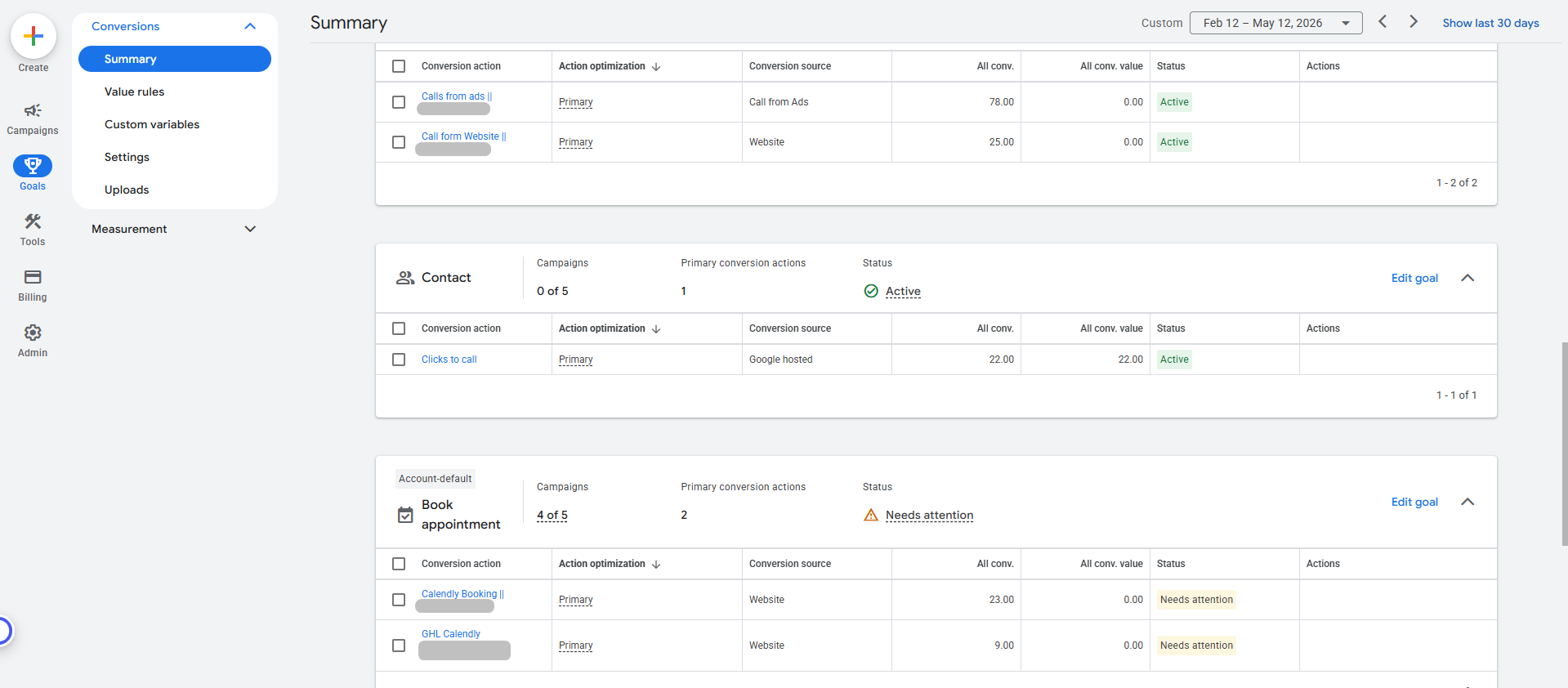Select all rows in Book appointment table
Image resolution: width=1568 pixels, height=688 pixels.
tap(399, 564)
